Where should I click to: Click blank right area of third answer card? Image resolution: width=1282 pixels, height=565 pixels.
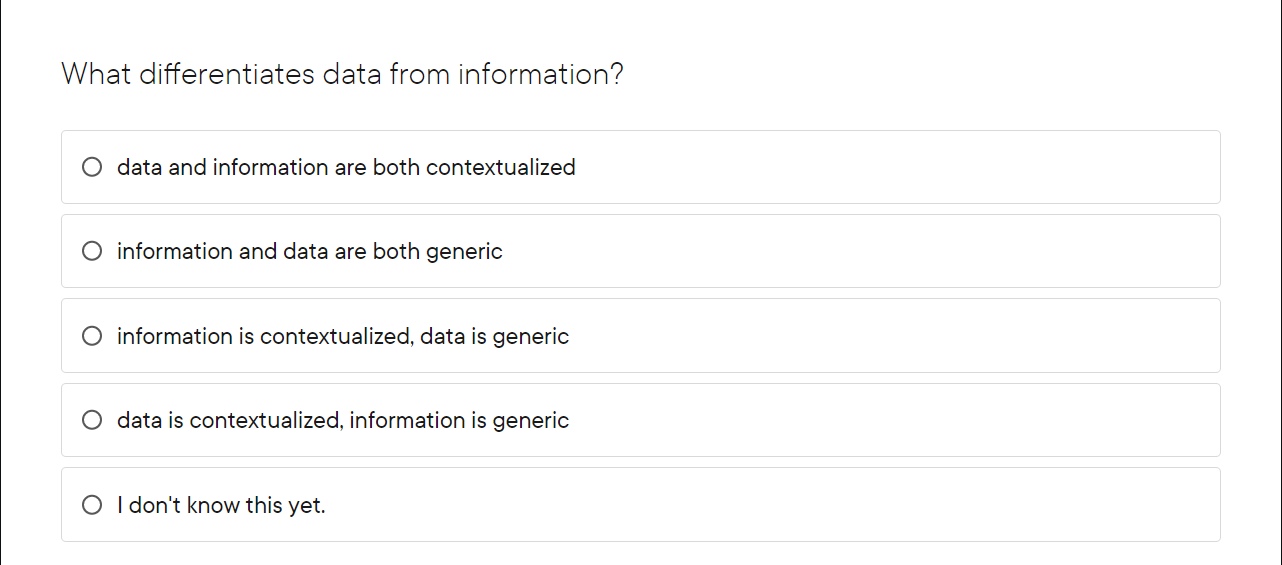tap(900, 336)
